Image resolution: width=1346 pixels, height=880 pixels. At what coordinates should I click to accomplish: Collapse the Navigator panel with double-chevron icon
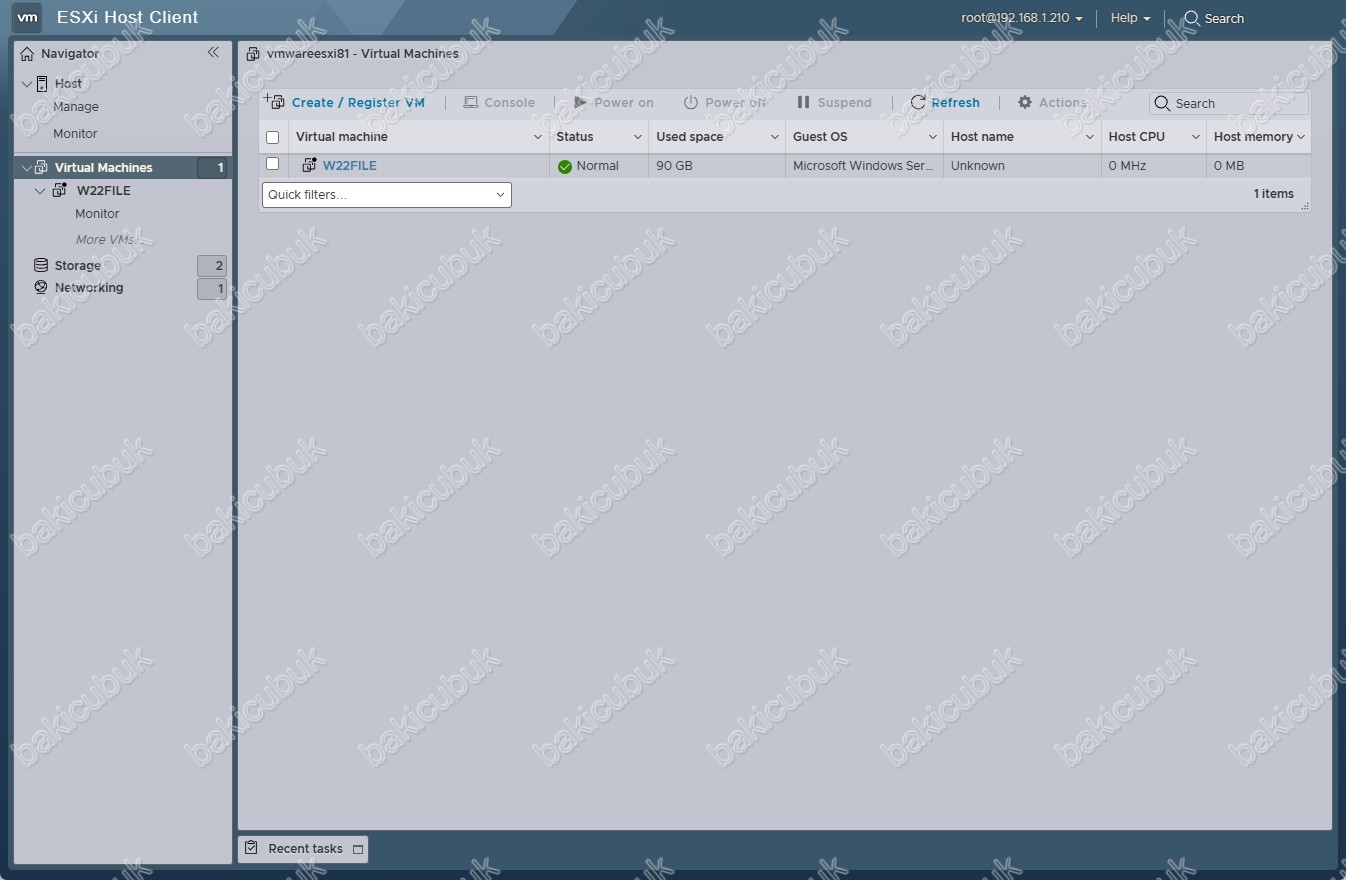(x=213, y=52)
